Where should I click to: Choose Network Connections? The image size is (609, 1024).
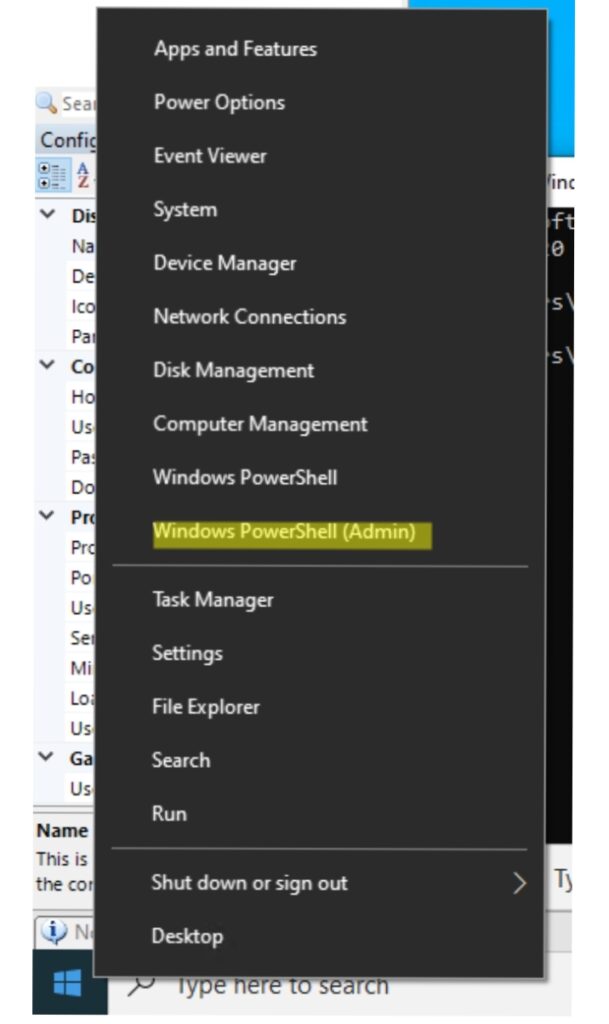(249, 317)
